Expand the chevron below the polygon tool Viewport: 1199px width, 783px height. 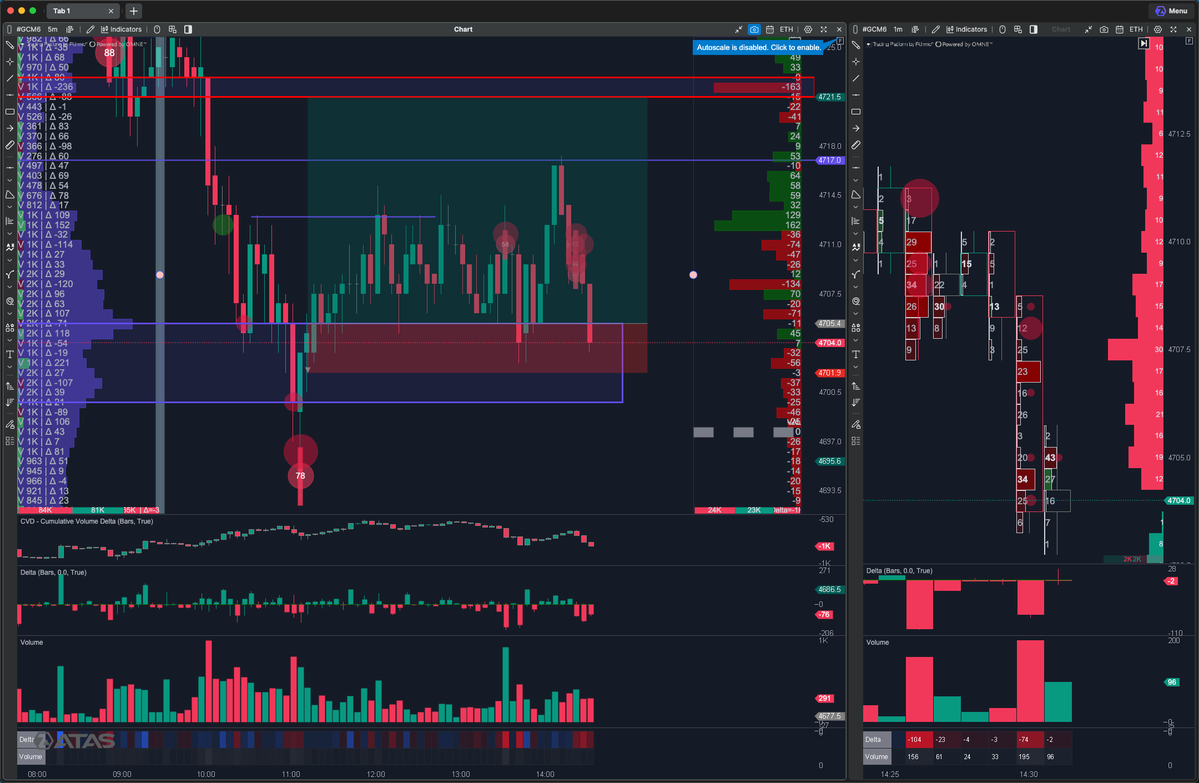(x=9, y=208)
